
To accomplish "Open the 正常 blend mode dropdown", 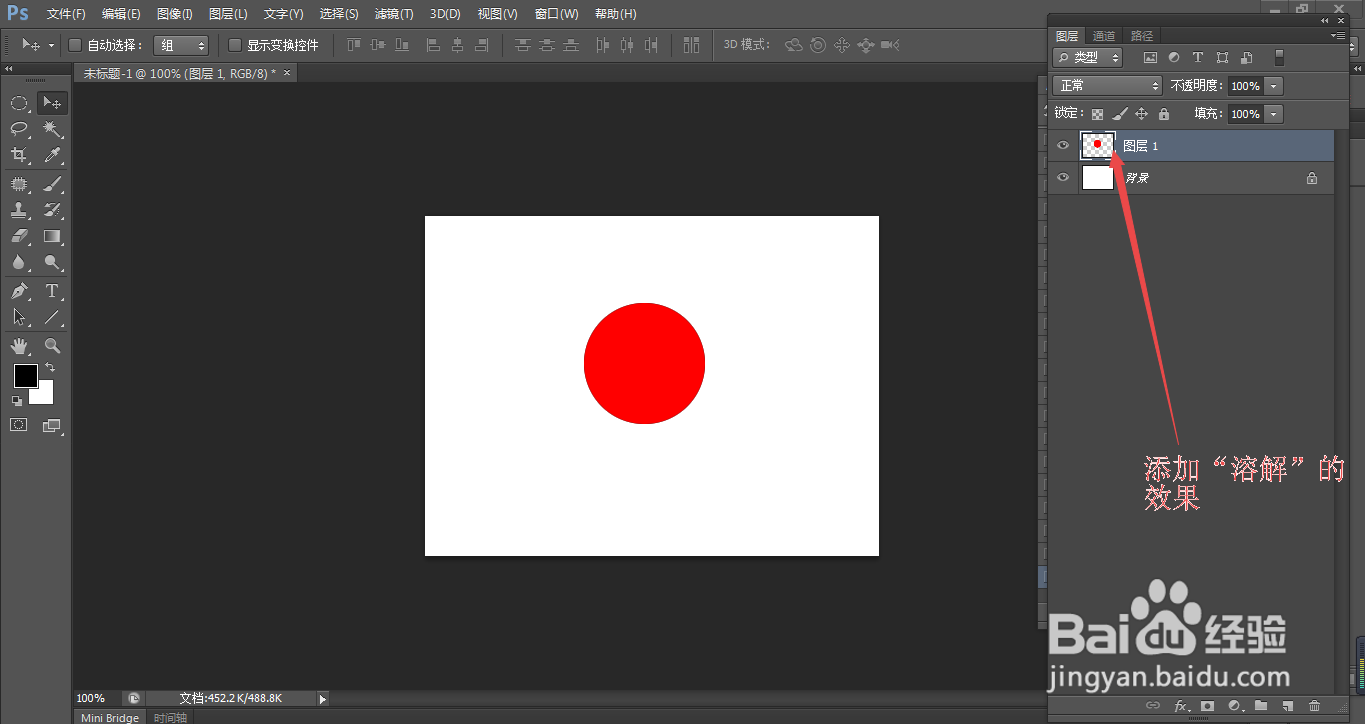I will pyautogui.click(x=1108, y=86).
